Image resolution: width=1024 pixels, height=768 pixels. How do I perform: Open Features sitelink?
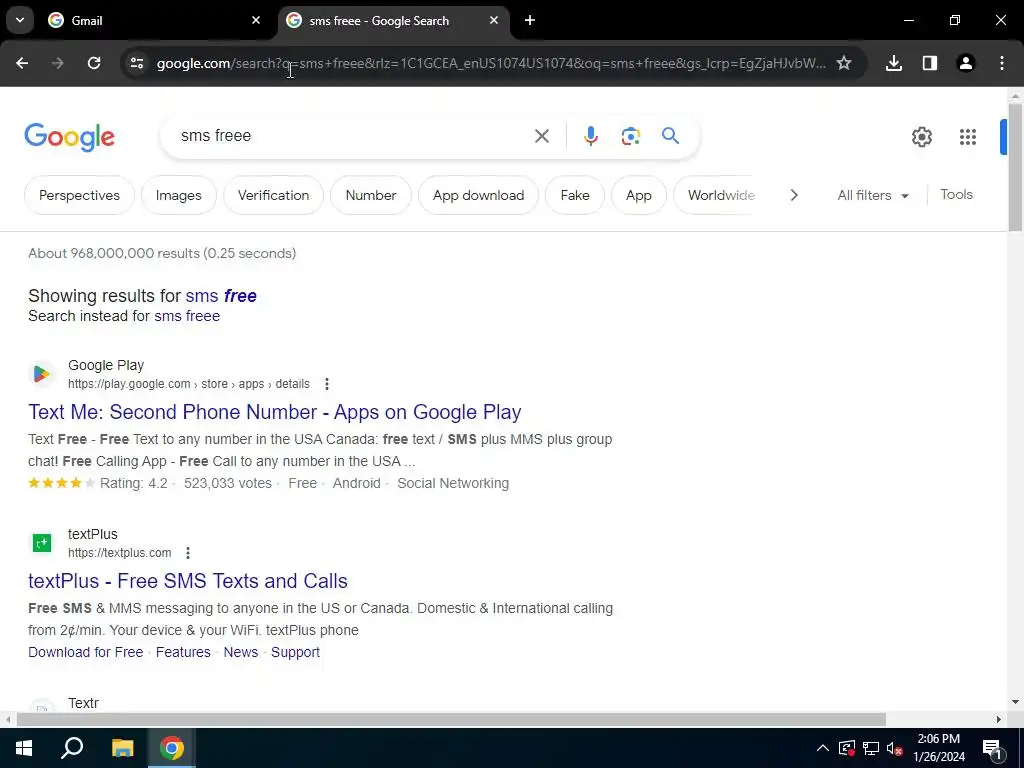(x=183, y=652)
